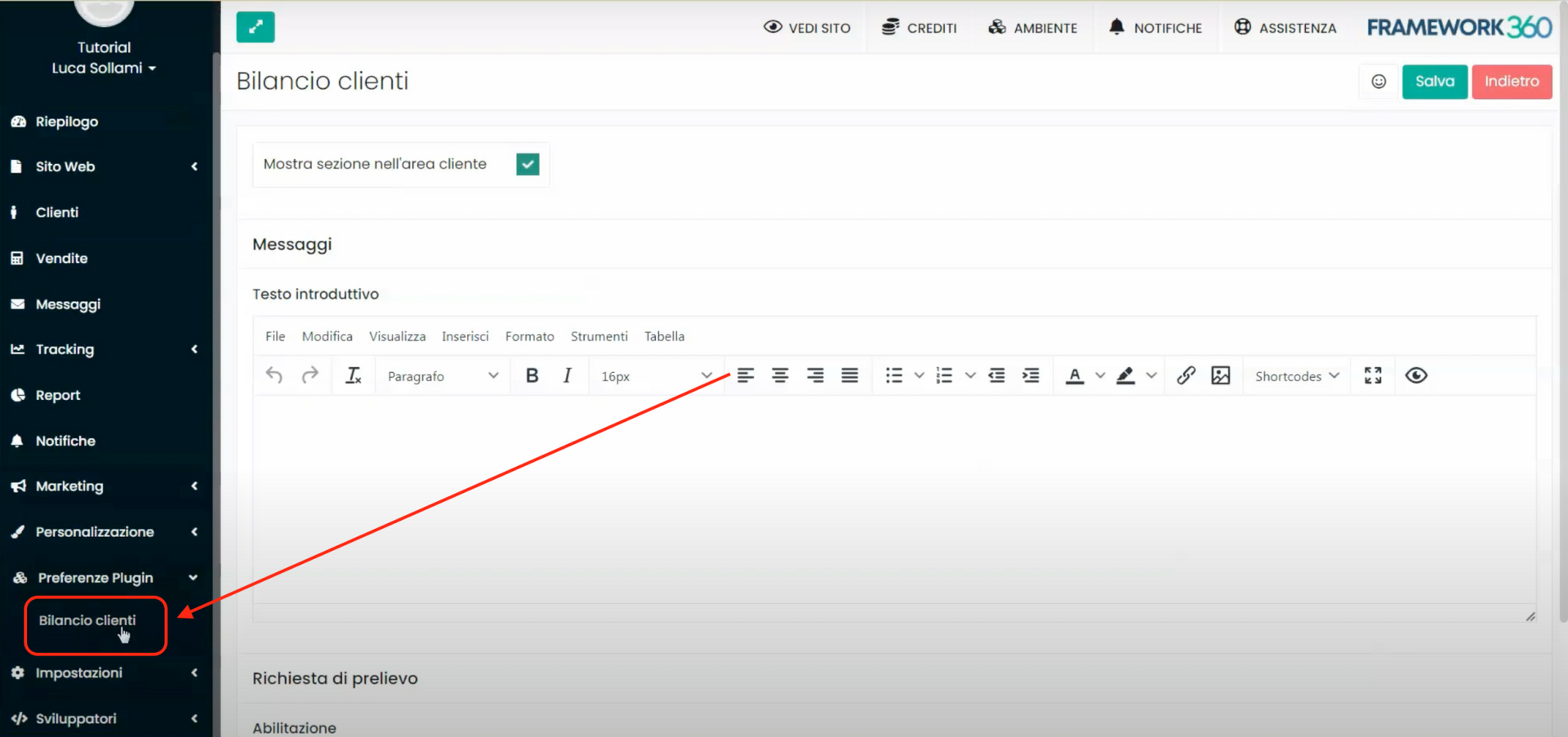Center align the text
Viewport: 1568px width, 737px height.
780,375
